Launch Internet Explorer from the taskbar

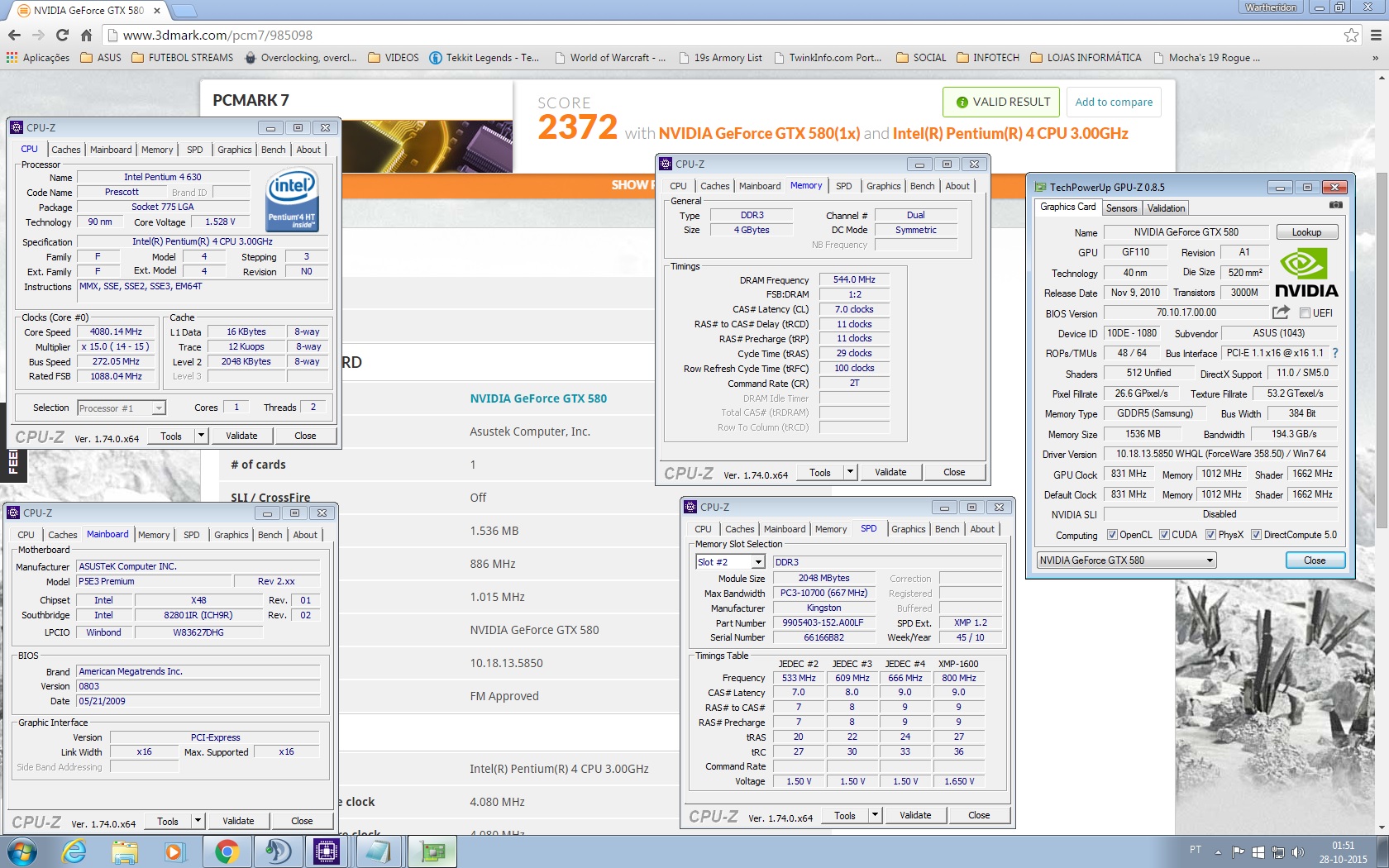[x=74, y=851]
